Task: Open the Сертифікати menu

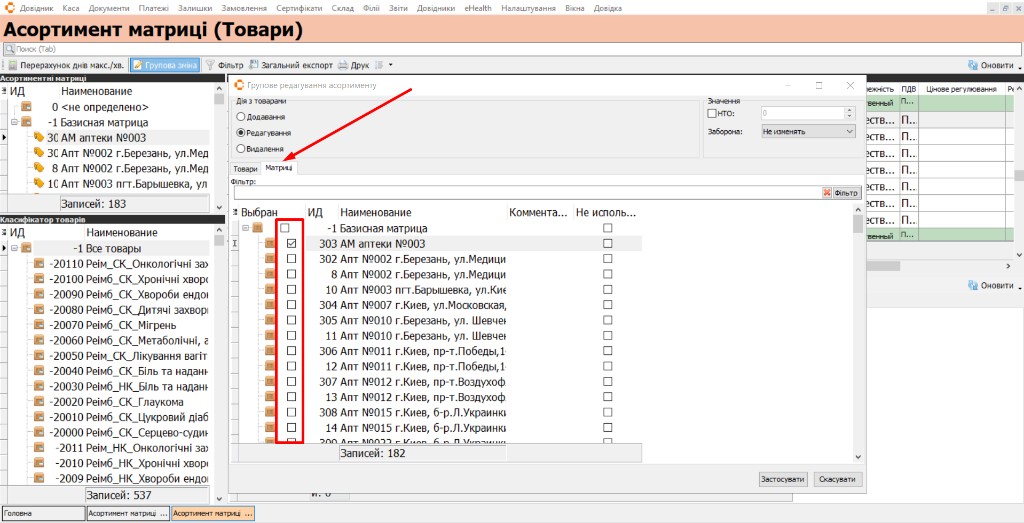Action: pos(299,8)
